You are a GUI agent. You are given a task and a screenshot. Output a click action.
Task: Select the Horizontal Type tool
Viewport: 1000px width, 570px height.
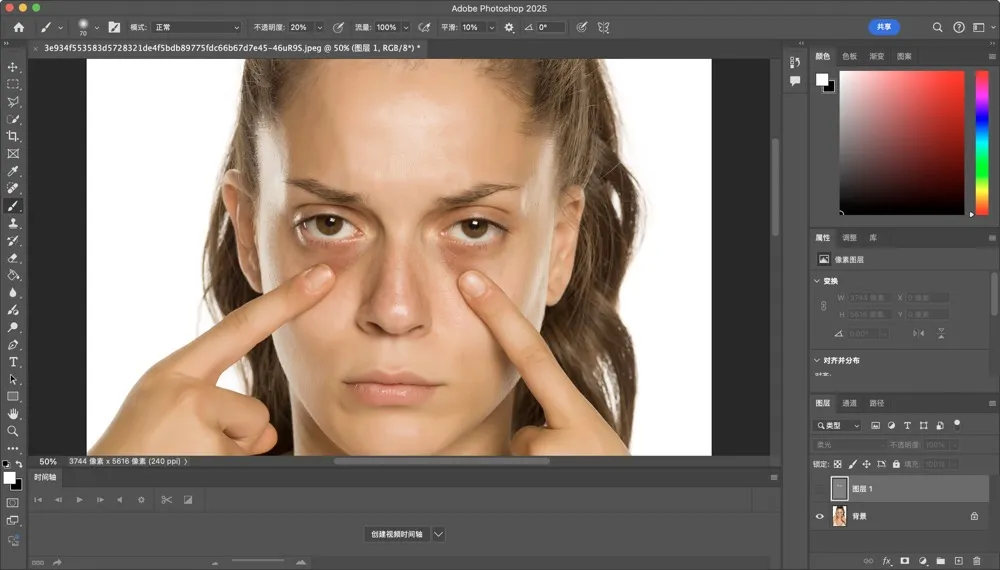coord(13,361)
